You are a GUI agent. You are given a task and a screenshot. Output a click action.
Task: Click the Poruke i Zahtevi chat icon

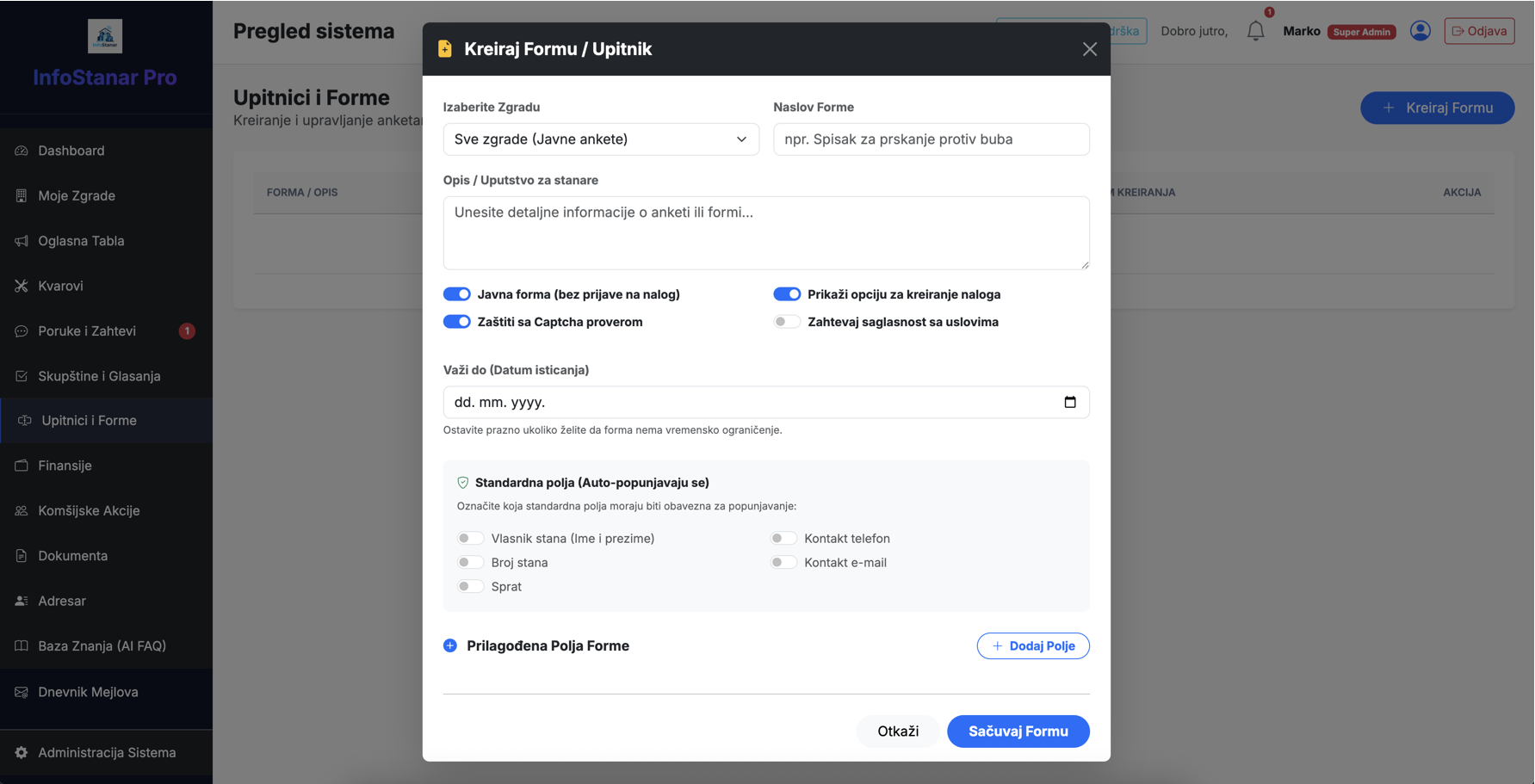pos(22,330)
